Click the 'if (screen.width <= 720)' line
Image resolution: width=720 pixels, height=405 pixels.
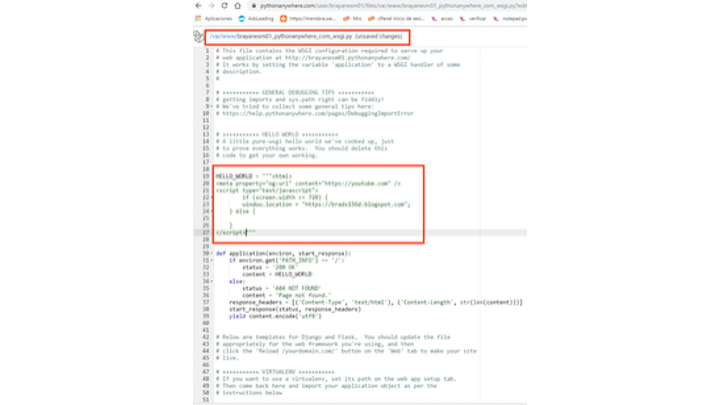285,197
